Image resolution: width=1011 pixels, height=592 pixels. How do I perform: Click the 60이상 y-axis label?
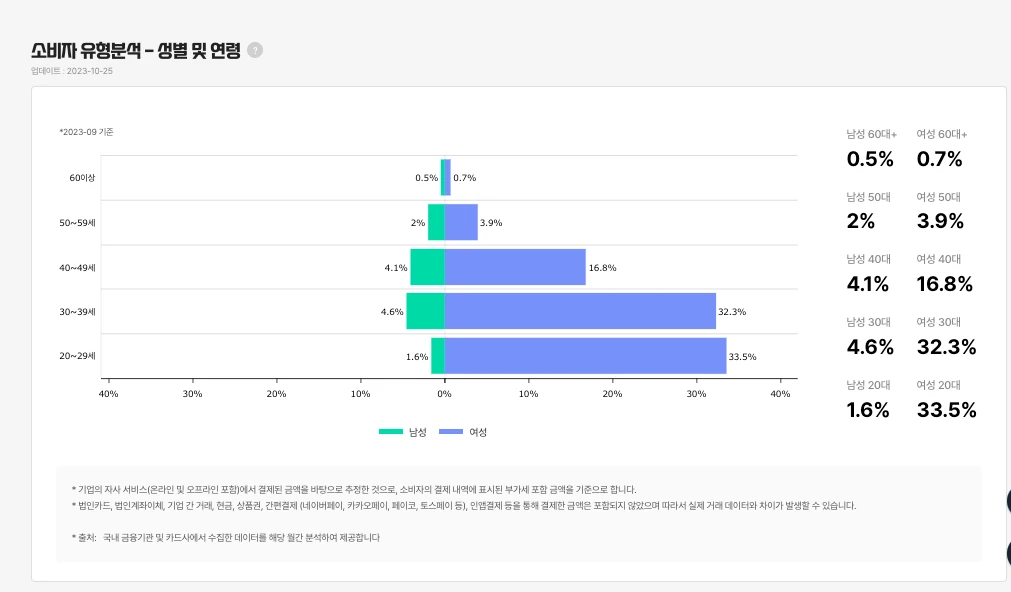coord(82,177)
